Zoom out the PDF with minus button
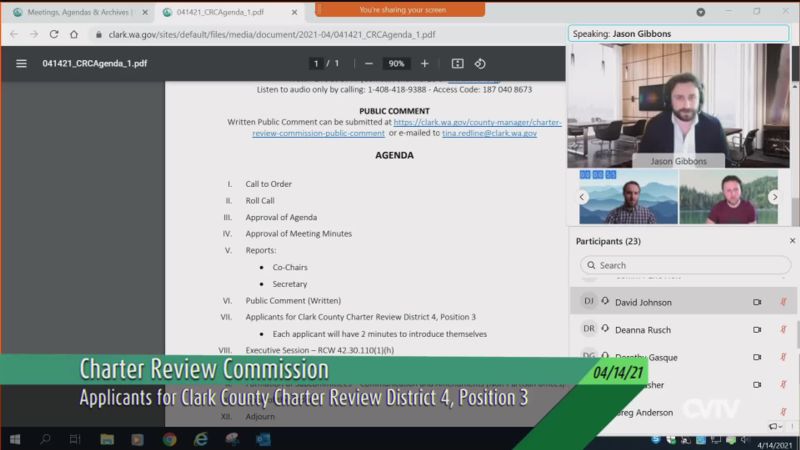This screenshot has height=450, width=800. click(x=369, y=63)
